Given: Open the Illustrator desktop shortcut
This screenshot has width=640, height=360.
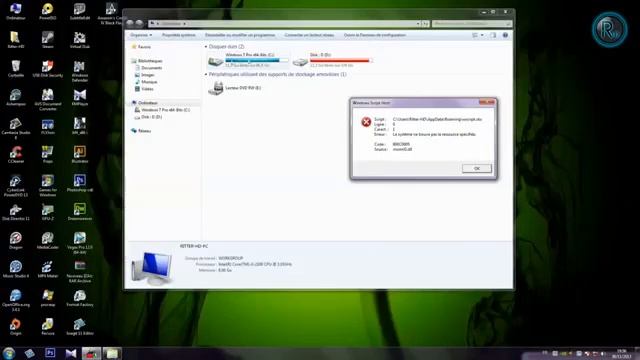Looking at the screenshot, I should click(x=80, y=154).
